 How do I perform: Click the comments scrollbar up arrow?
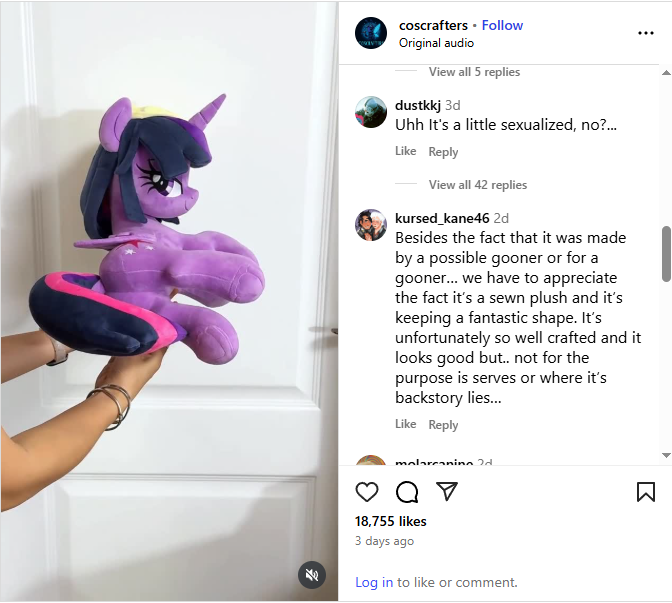pyautogui.click(x=666, y=73)
